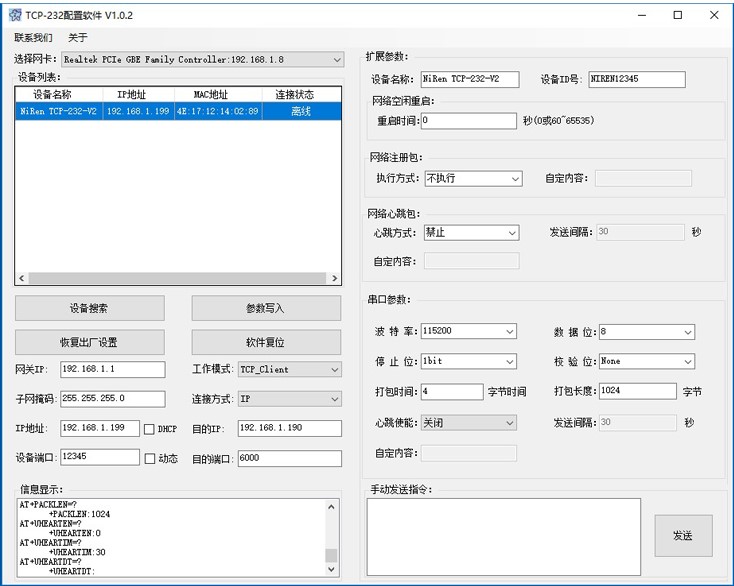Focus the 打包时间 input field
The image size is (734, 586).
tap(452, 392)
